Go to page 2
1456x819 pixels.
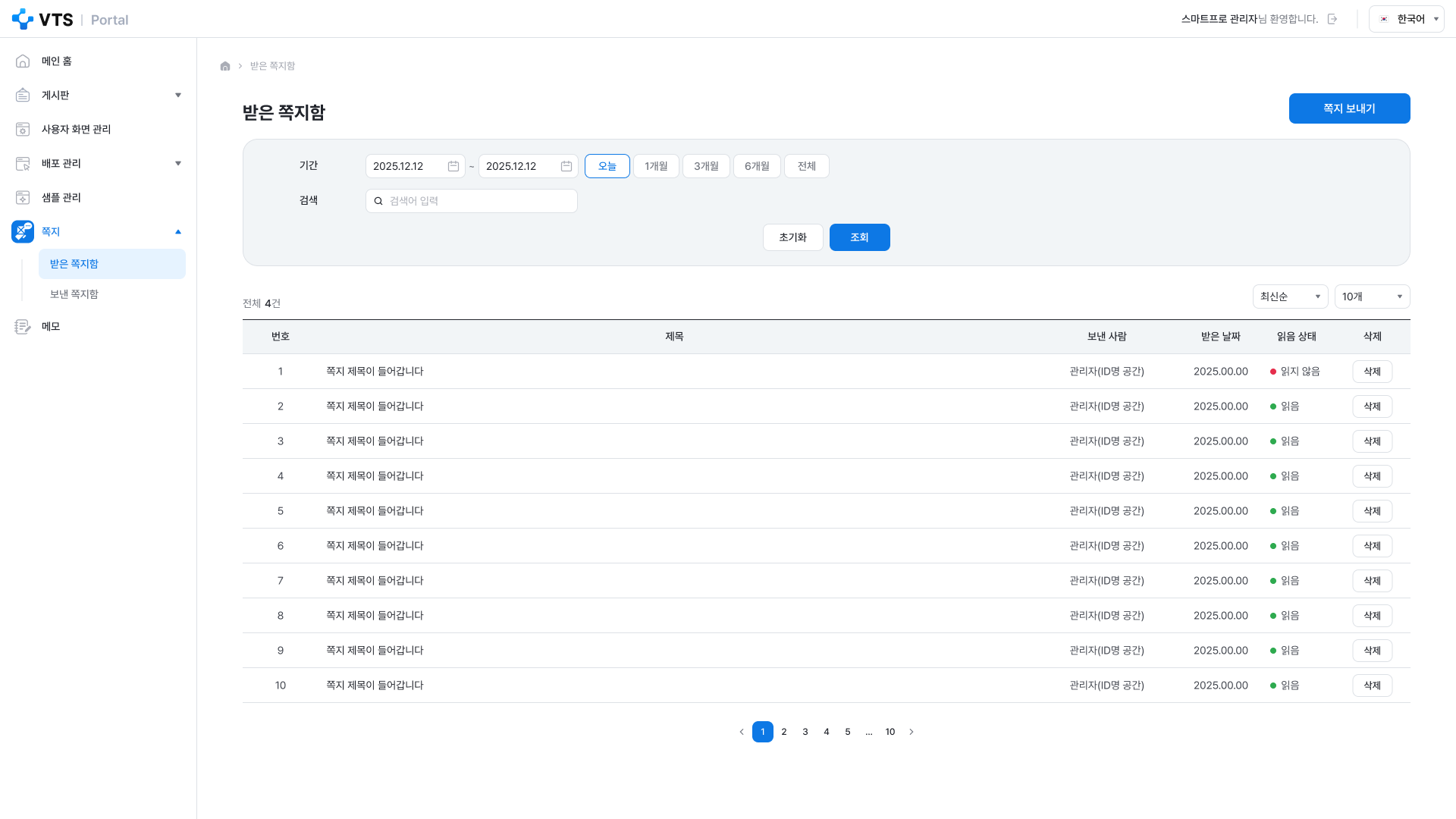click(784, 732)
